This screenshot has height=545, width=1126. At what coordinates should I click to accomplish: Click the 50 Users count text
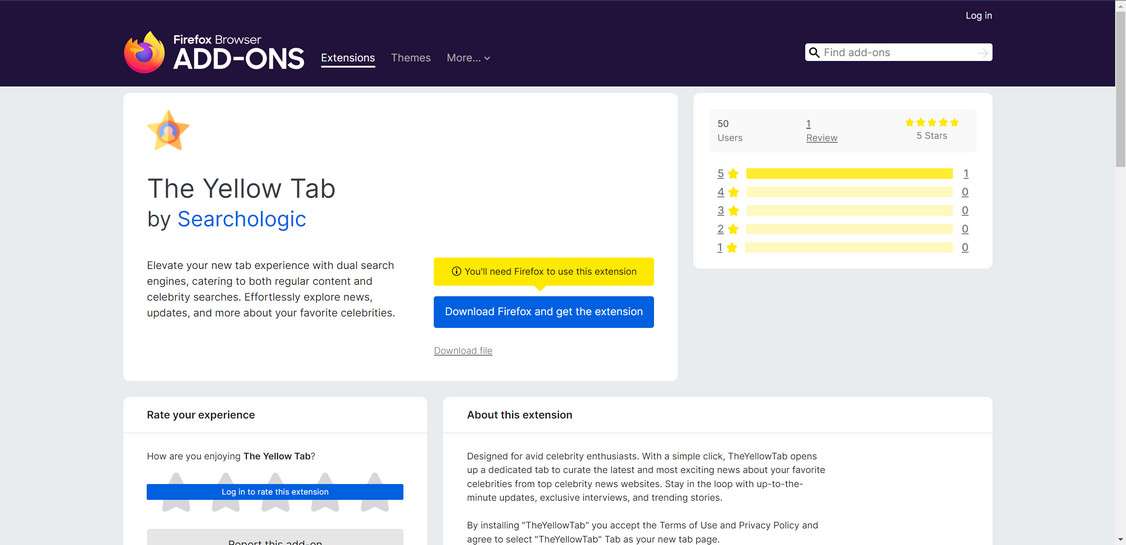[x=730, y=131]
